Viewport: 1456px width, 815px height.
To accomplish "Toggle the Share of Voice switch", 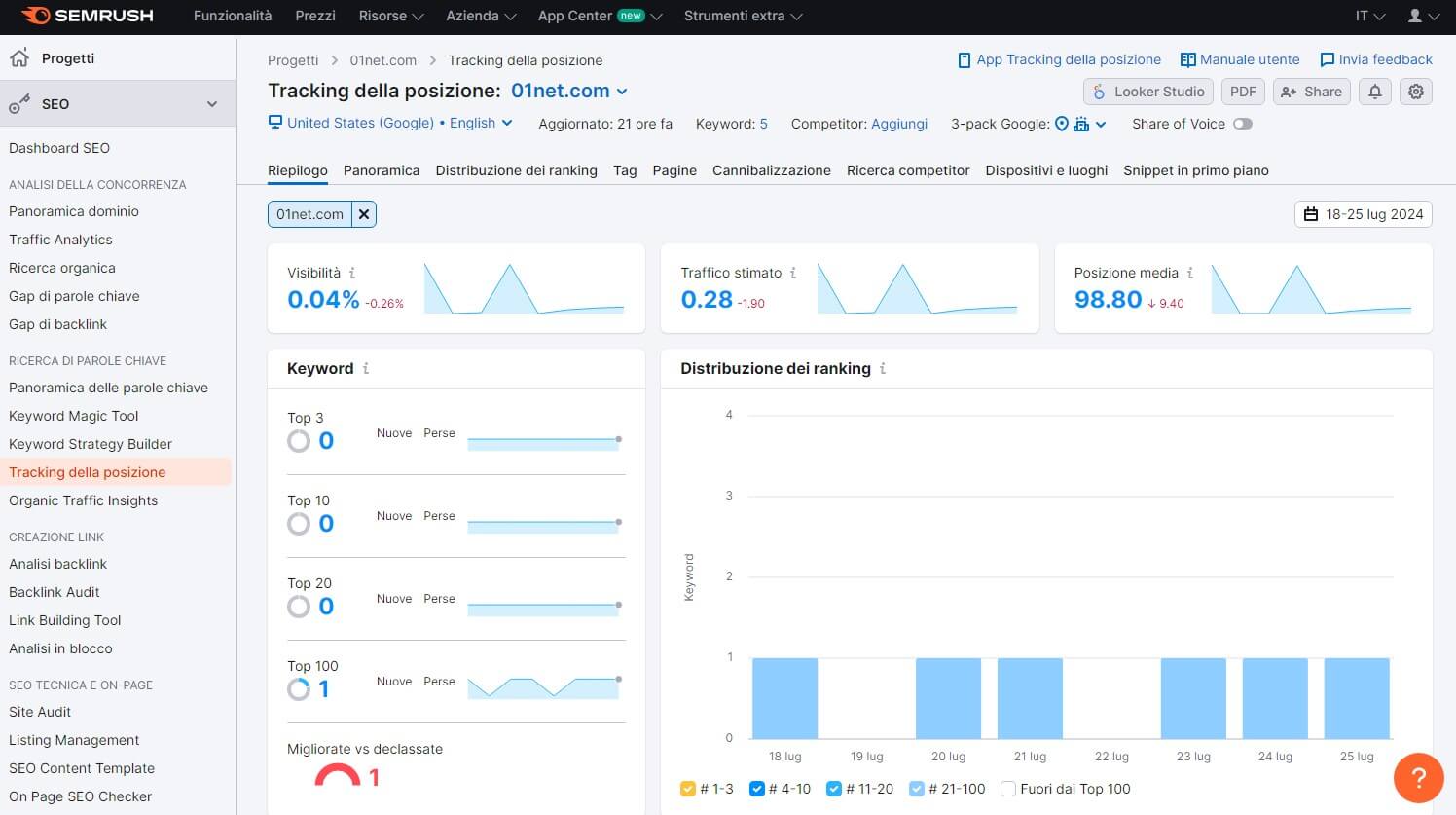I will [1243, 124].
